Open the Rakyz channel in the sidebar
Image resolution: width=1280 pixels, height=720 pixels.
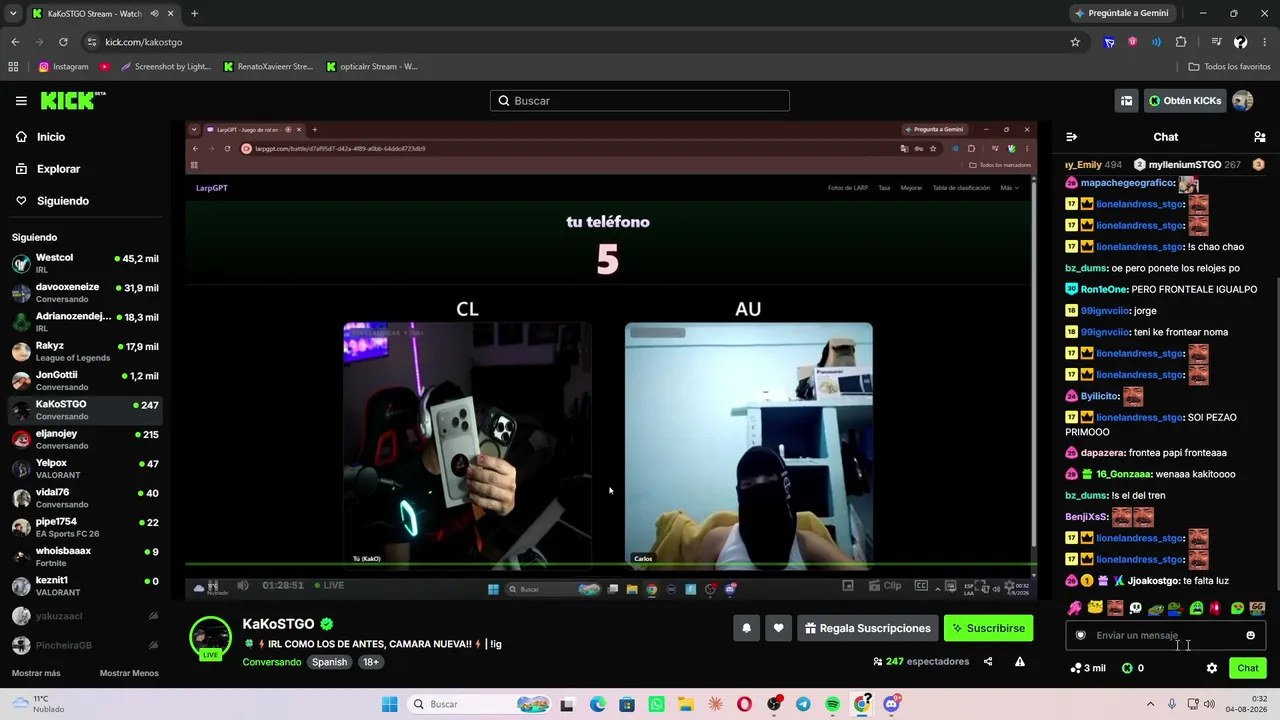tap(85, 351)
